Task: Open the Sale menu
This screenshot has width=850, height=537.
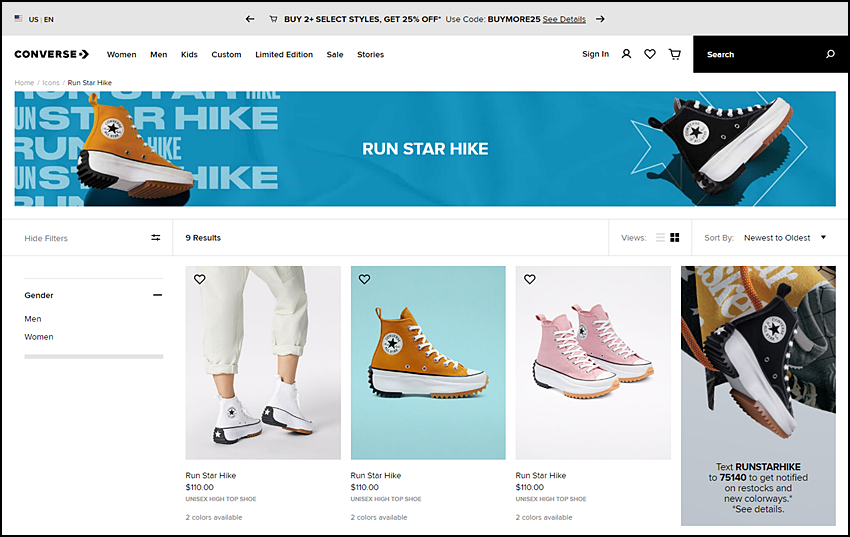Action: pyautogui.click(x=335, y=55)
